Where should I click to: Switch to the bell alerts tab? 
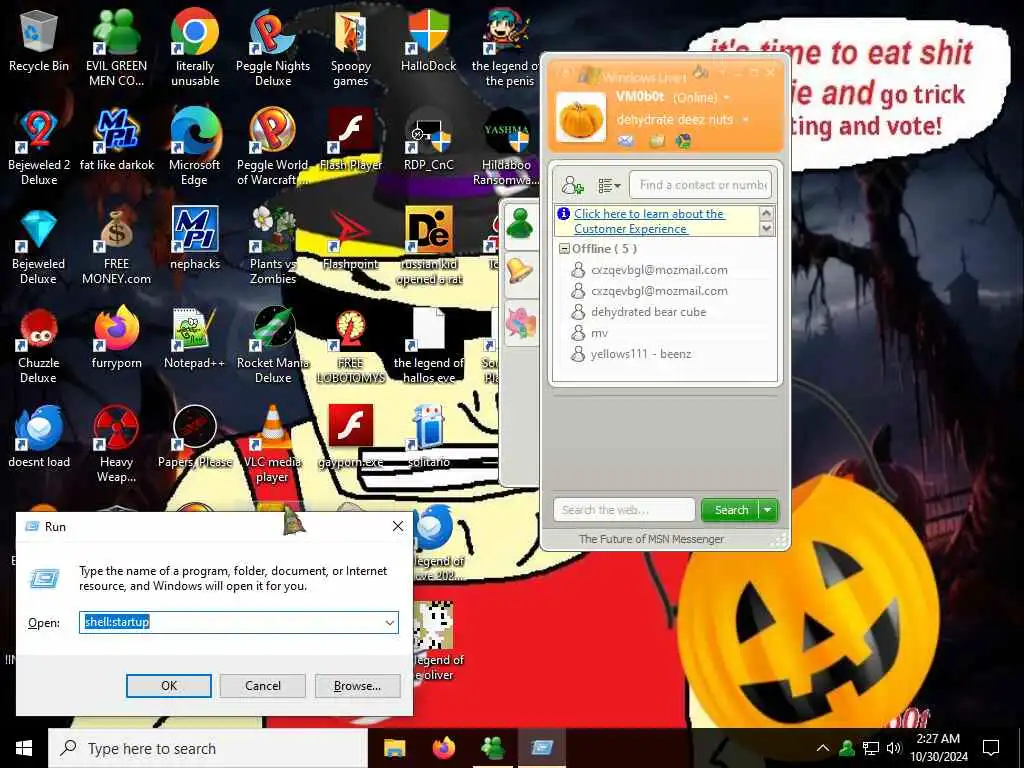(x=521, y=270)
